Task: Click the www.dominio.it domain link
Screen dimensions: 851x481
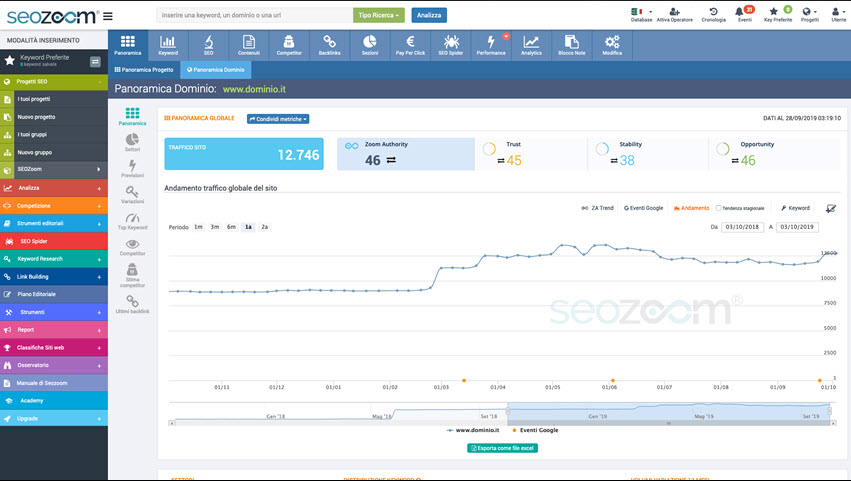Action: pyautogui.click(x=254, y=89)
